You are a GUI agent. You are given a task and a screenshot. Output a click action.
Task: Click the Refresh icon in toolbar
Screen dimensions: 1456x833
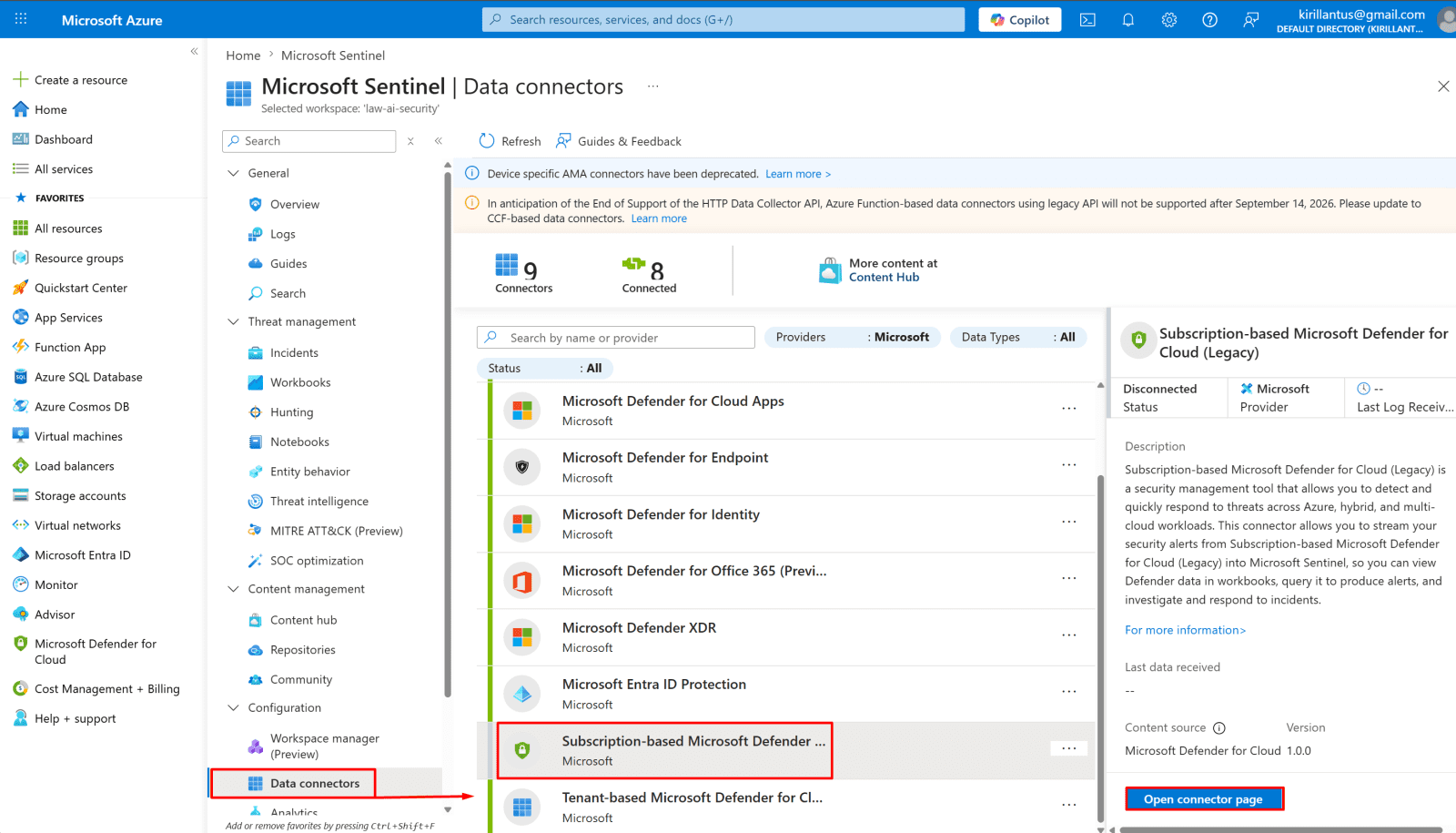[x=487, y=141]
